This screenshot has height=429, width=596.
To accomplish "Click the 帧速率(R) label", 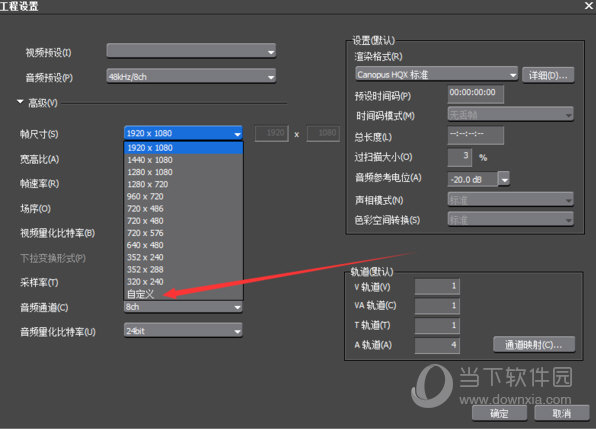I will 39,184.
